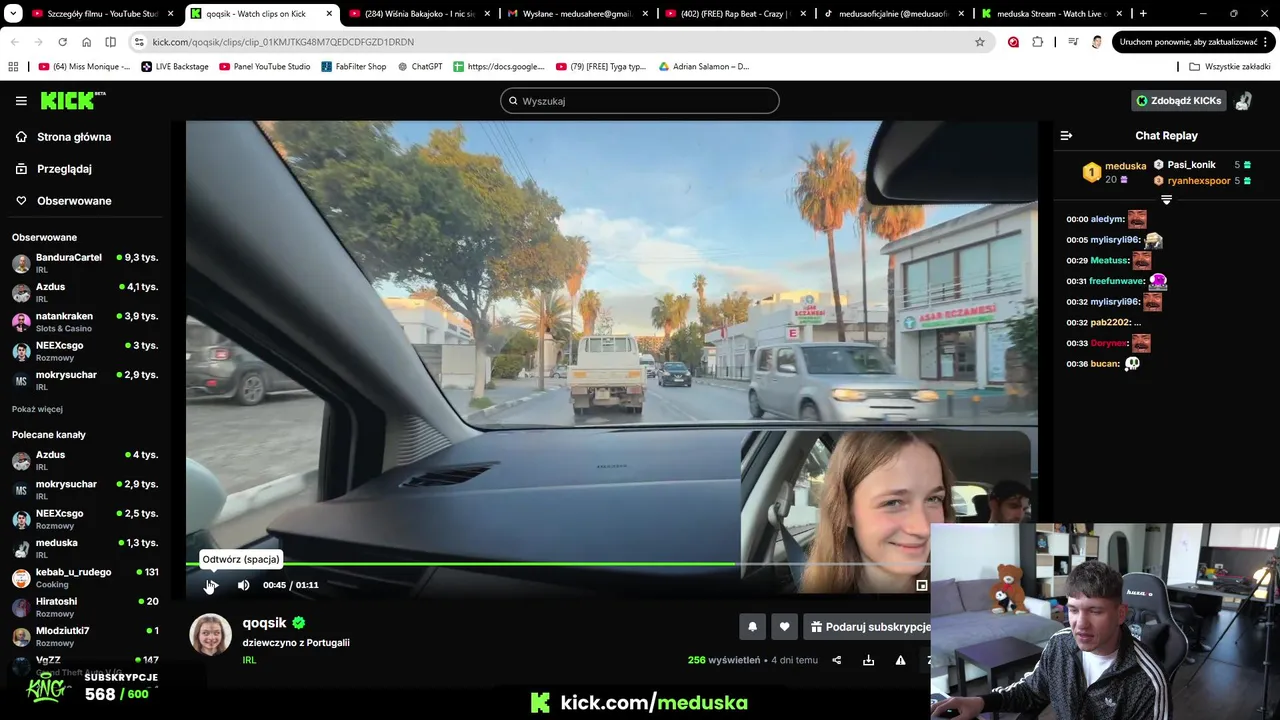
Task: Click Pokaż więcej in followed list
Action: (37, 409)
